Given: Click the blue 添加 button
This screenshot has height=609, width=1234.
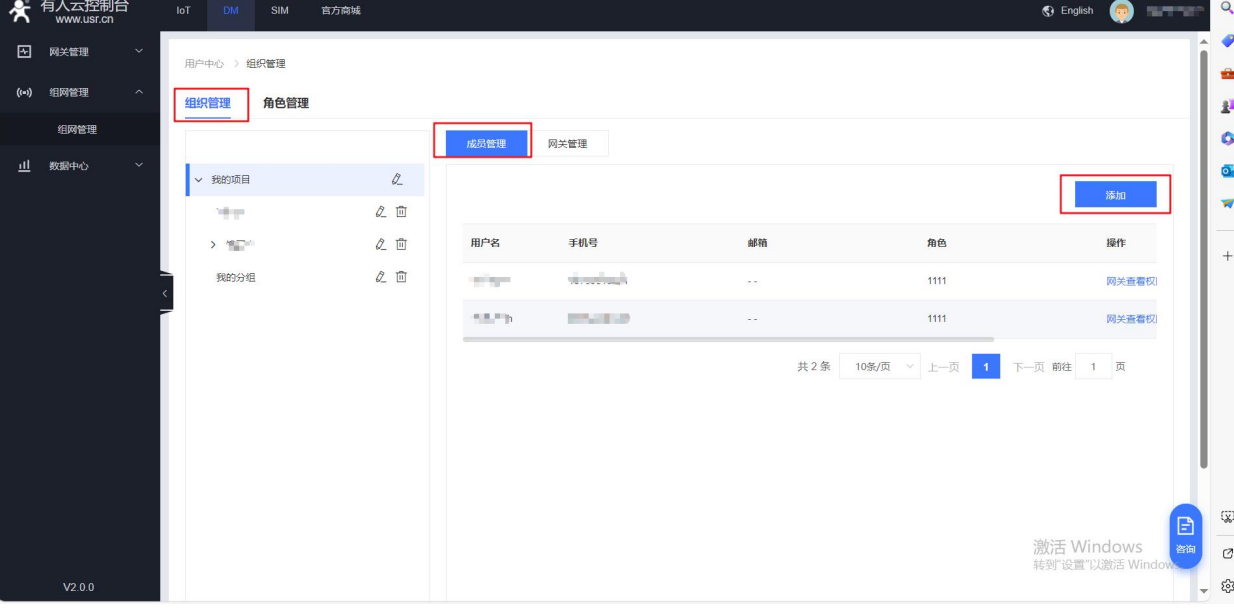Looking at the screenshot, I should click(1115, 195).
